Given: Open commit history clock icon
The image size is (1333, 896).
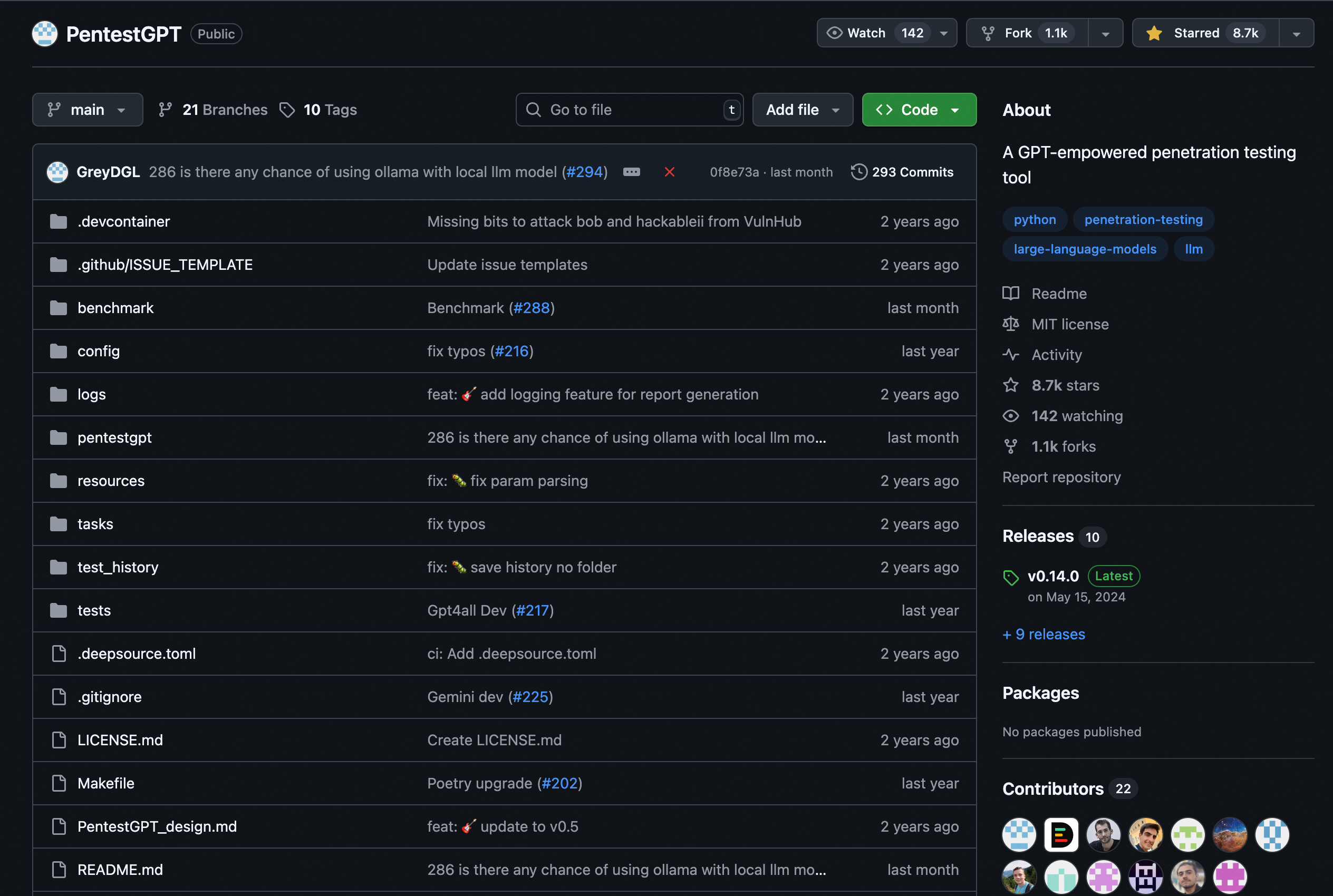Looking at the screenshot, I should click(858, 172).
